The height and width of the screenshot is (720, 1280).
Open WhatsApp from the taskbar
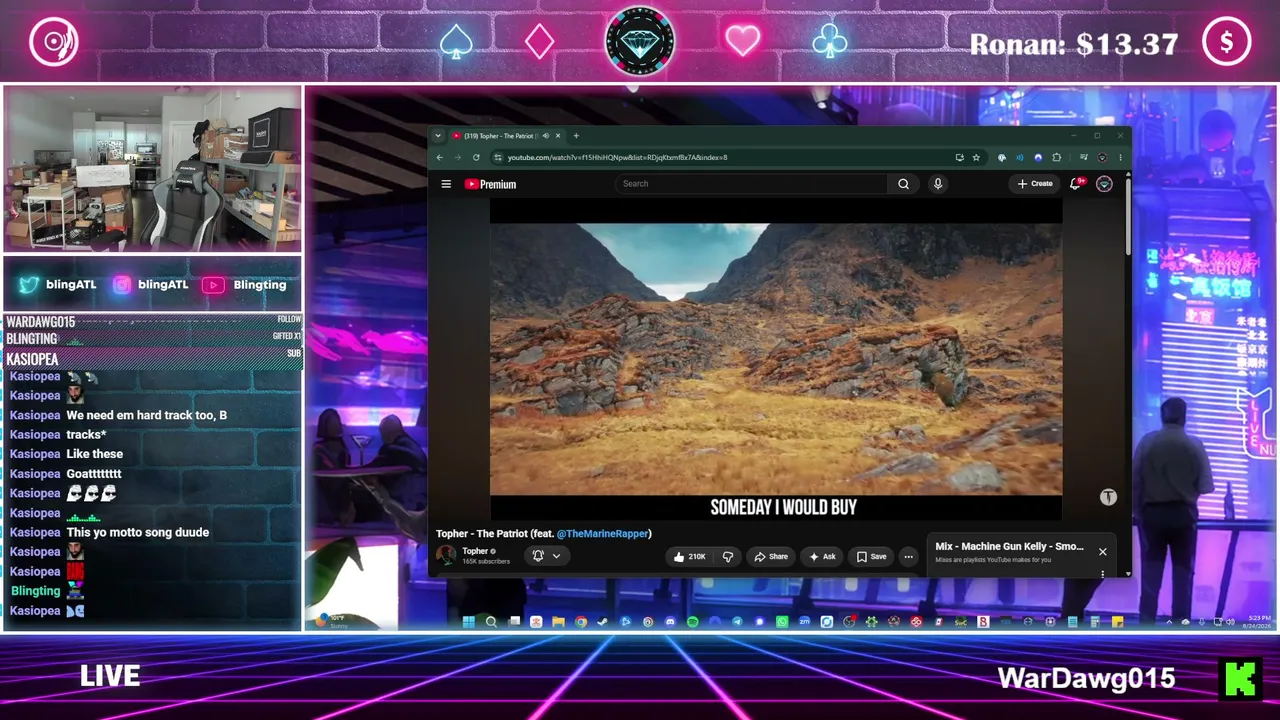782,622
